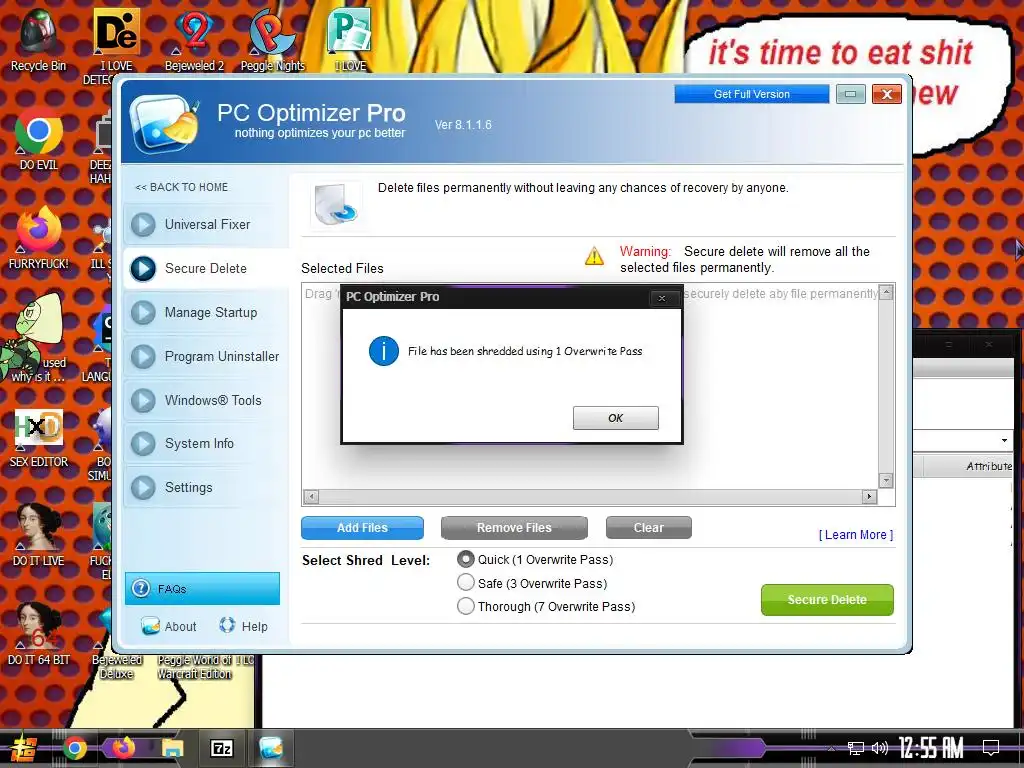Viewport: 1024px width, 768px height.
Task: Click the secure delete disc icon
Action: (x=336, y=205)
